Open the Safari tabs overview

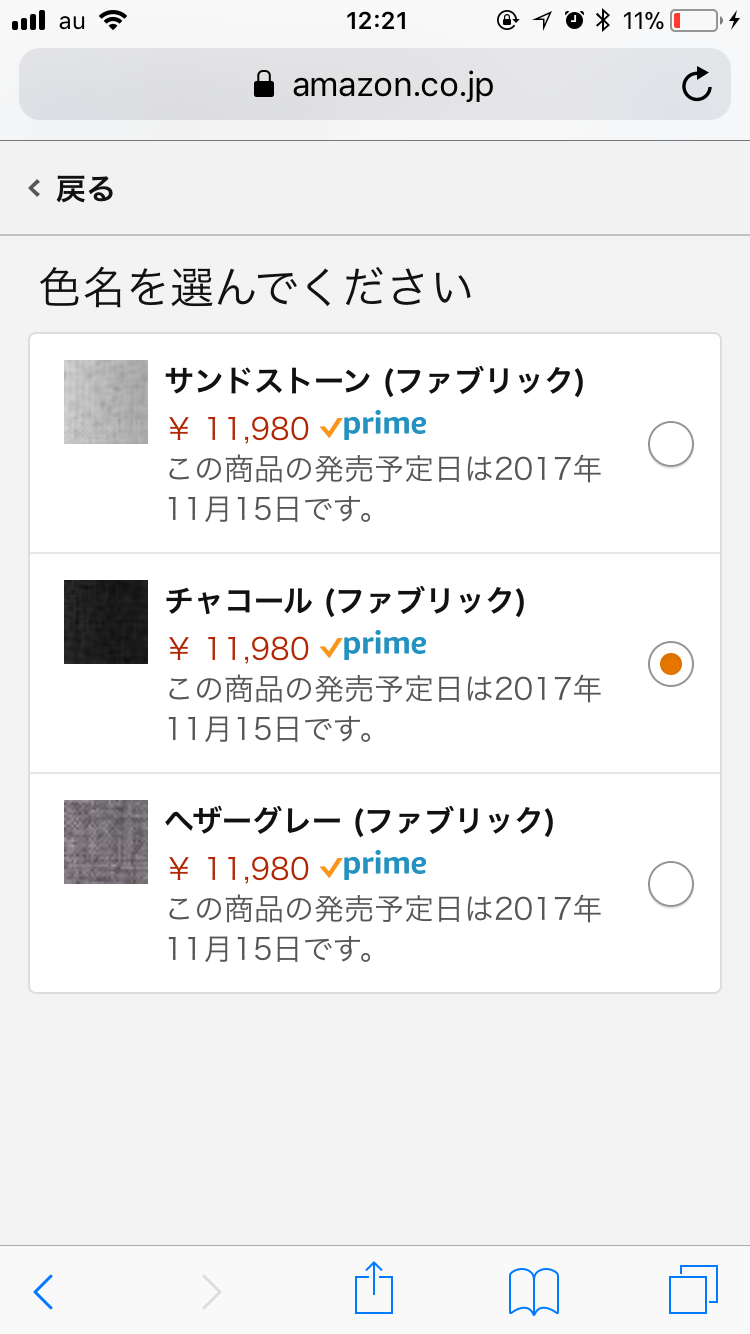pos(693,1289)
